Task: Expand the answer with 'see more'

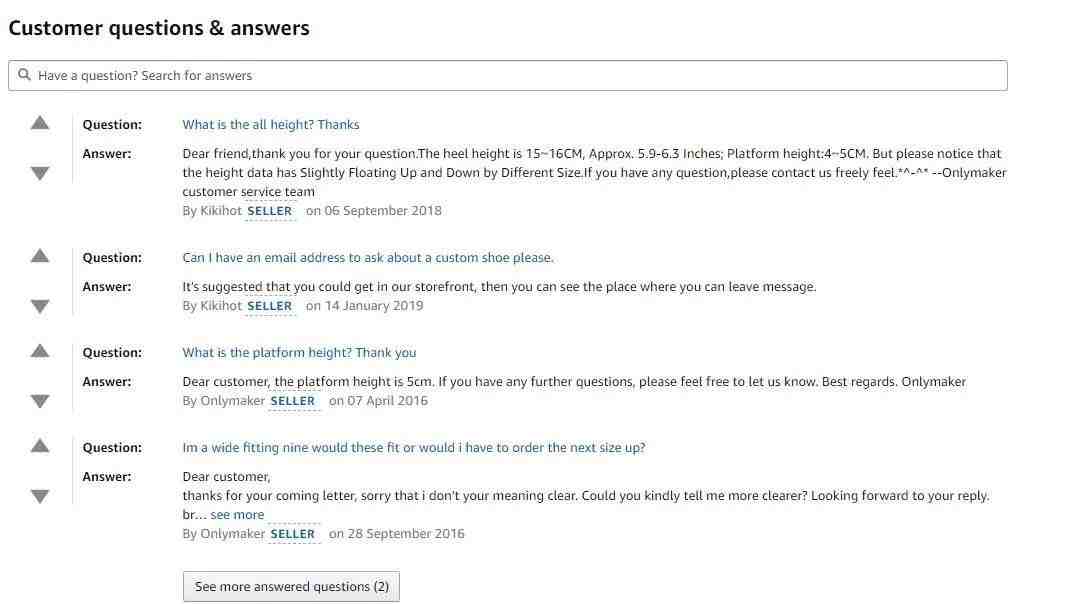Action: 237,514
